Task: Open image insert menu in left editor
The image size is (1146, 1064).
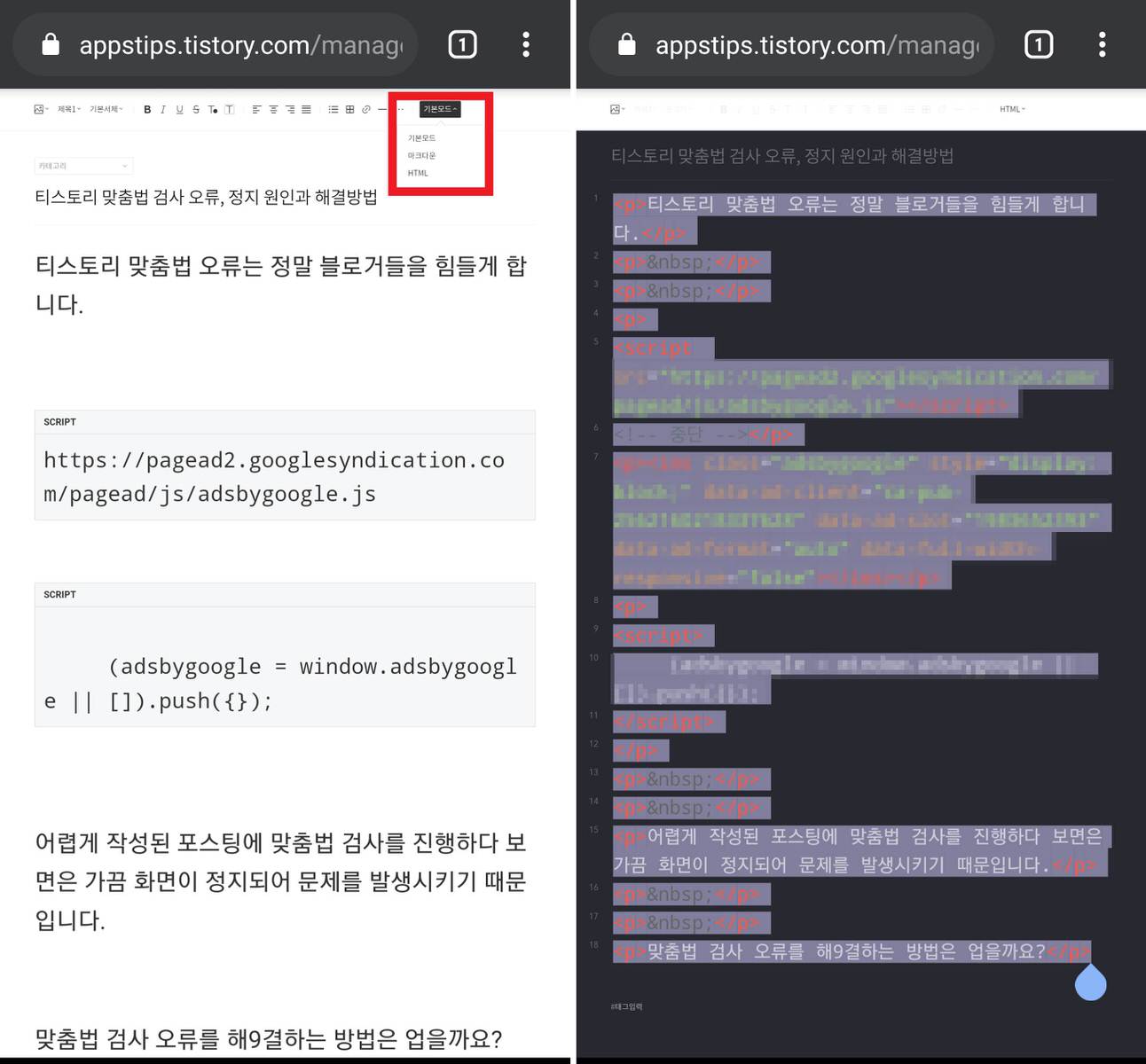Action: pyautogui.click(x=41, y=109)
